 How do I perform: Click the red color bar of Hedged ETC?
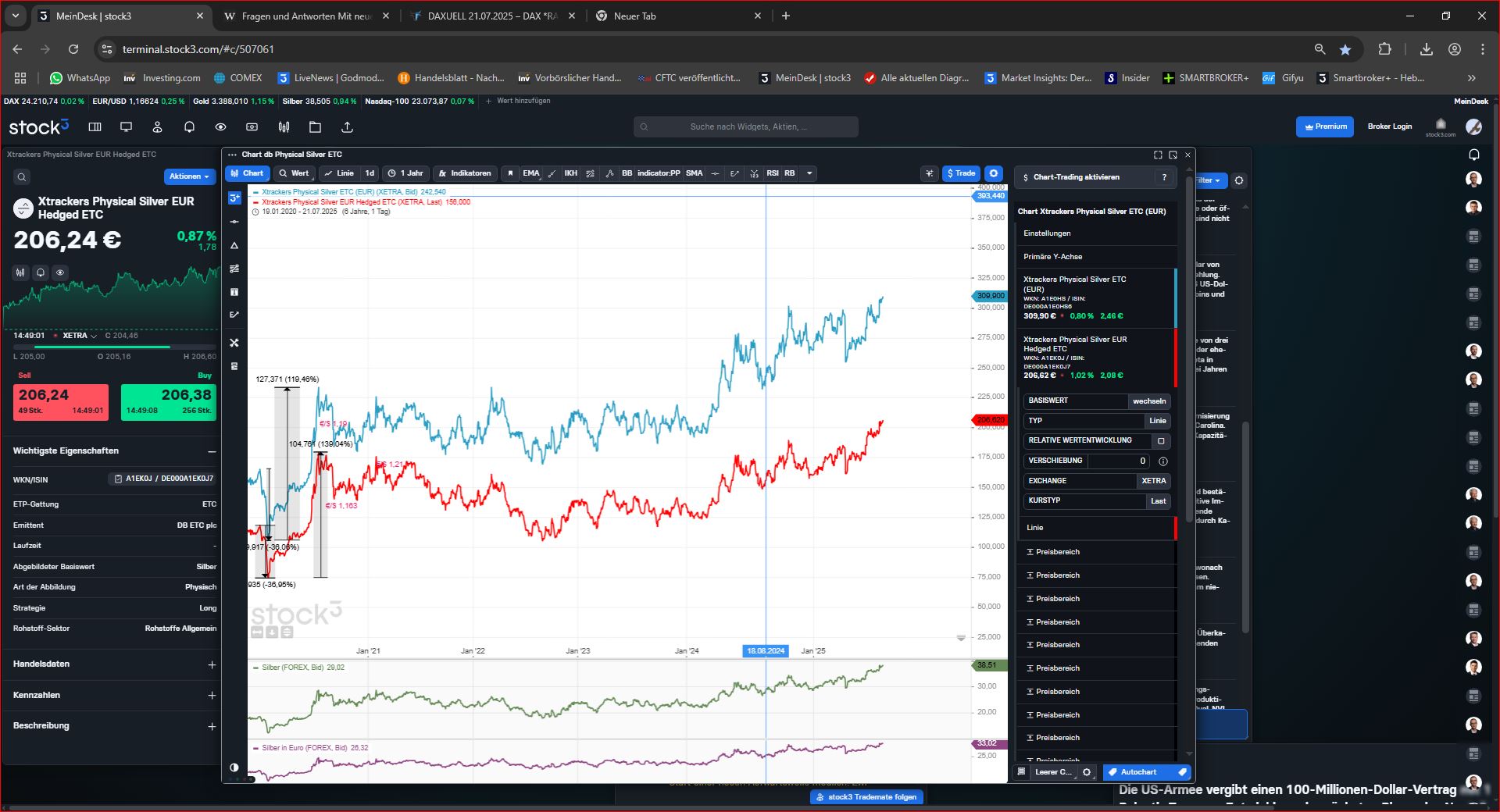1175,358
